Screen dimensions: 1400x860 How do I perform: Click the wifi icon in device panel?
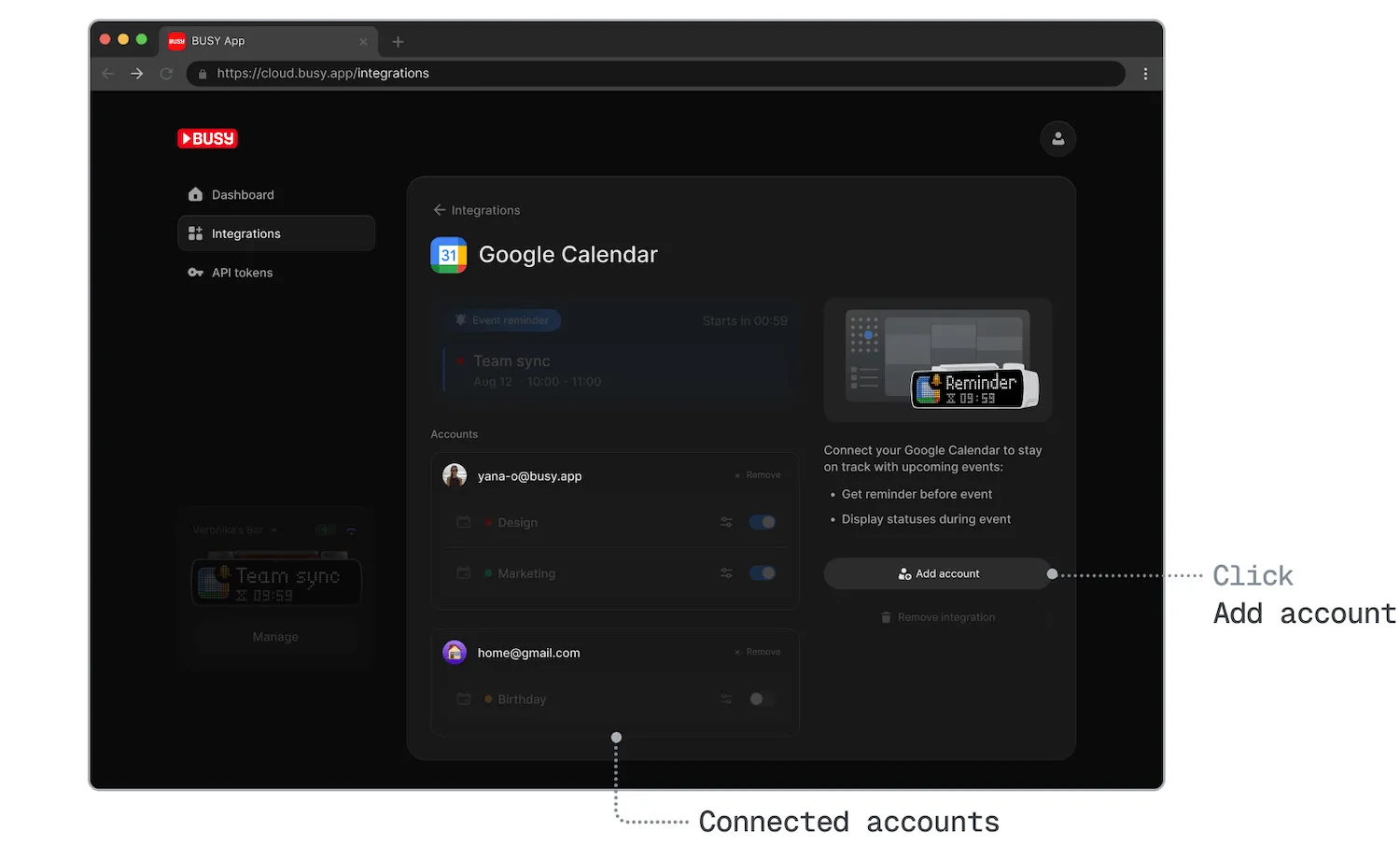pyautogui.click(x=351, y=530)
